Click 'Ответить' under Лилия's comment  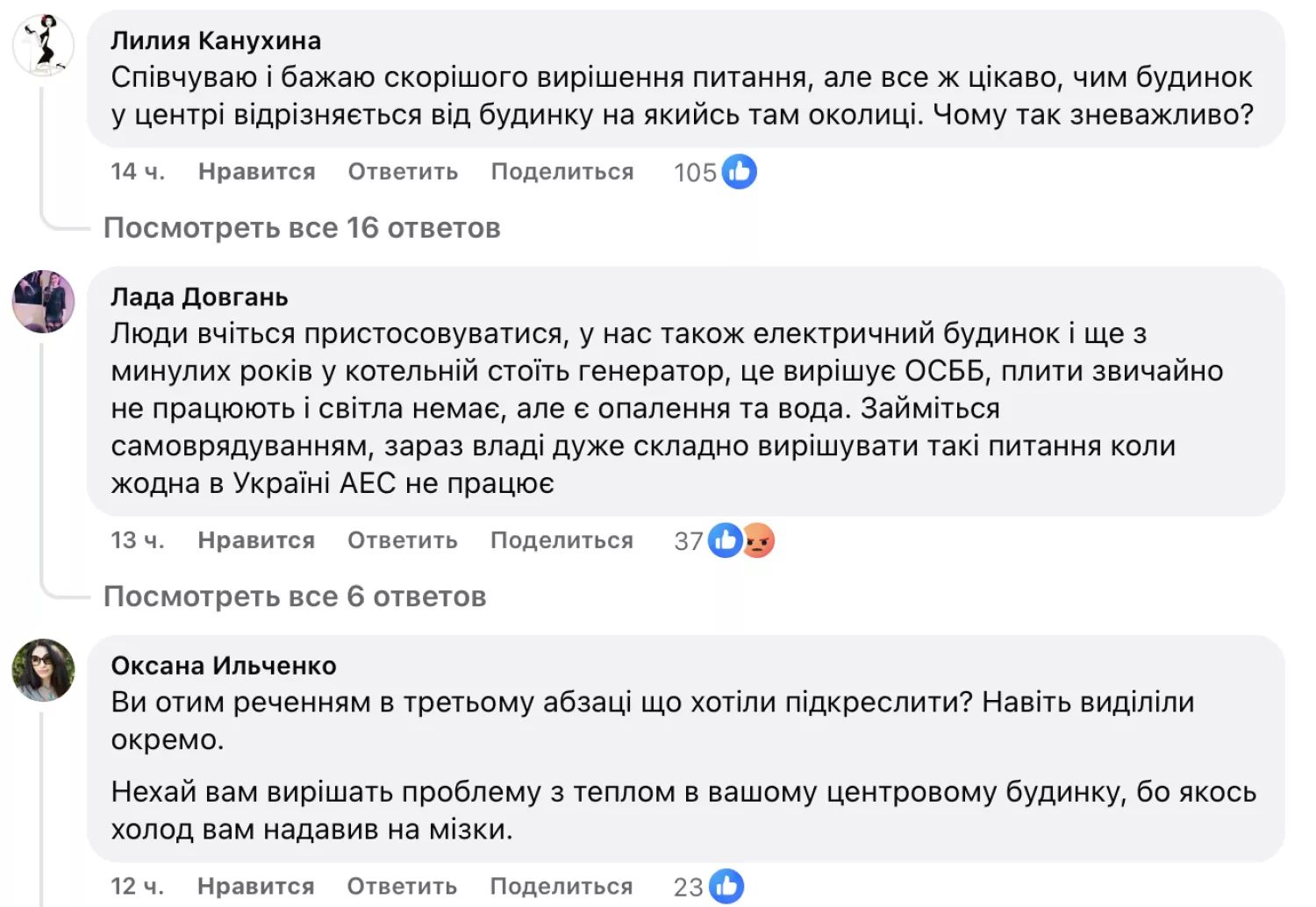click(x=403, y=172)
